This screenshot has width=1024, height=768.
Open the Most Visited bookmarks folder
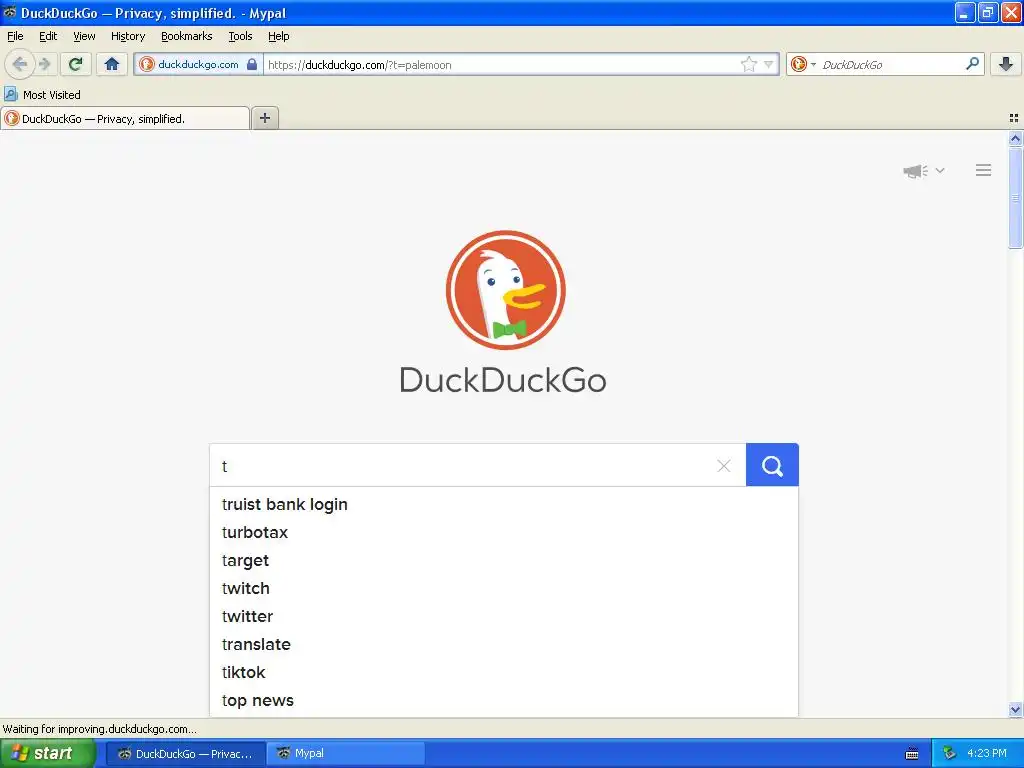(42, 95)
